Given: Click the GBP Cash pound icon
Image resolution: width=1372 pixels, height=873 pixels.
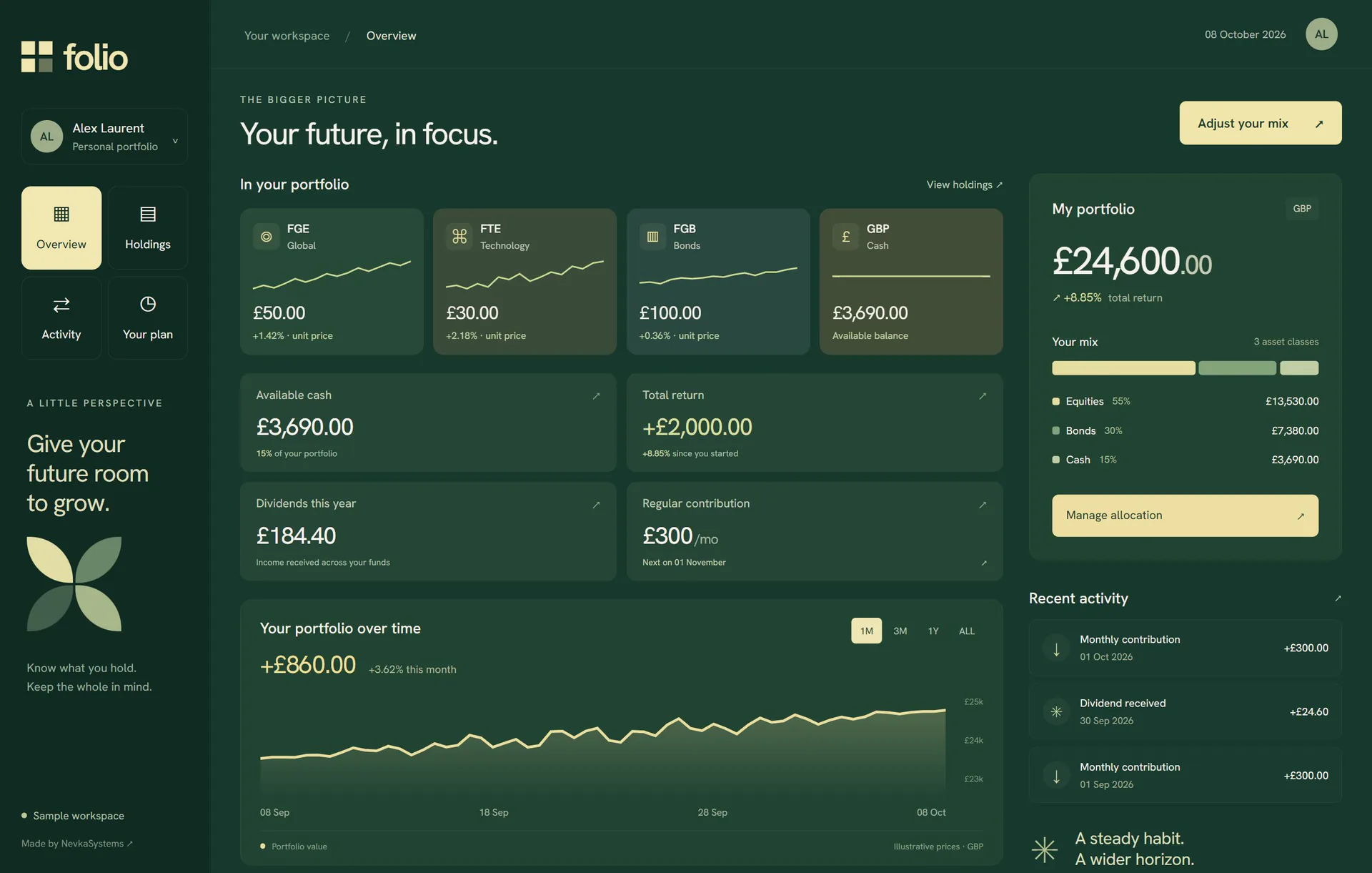Looking at the screenshot, I should (846, 237).
